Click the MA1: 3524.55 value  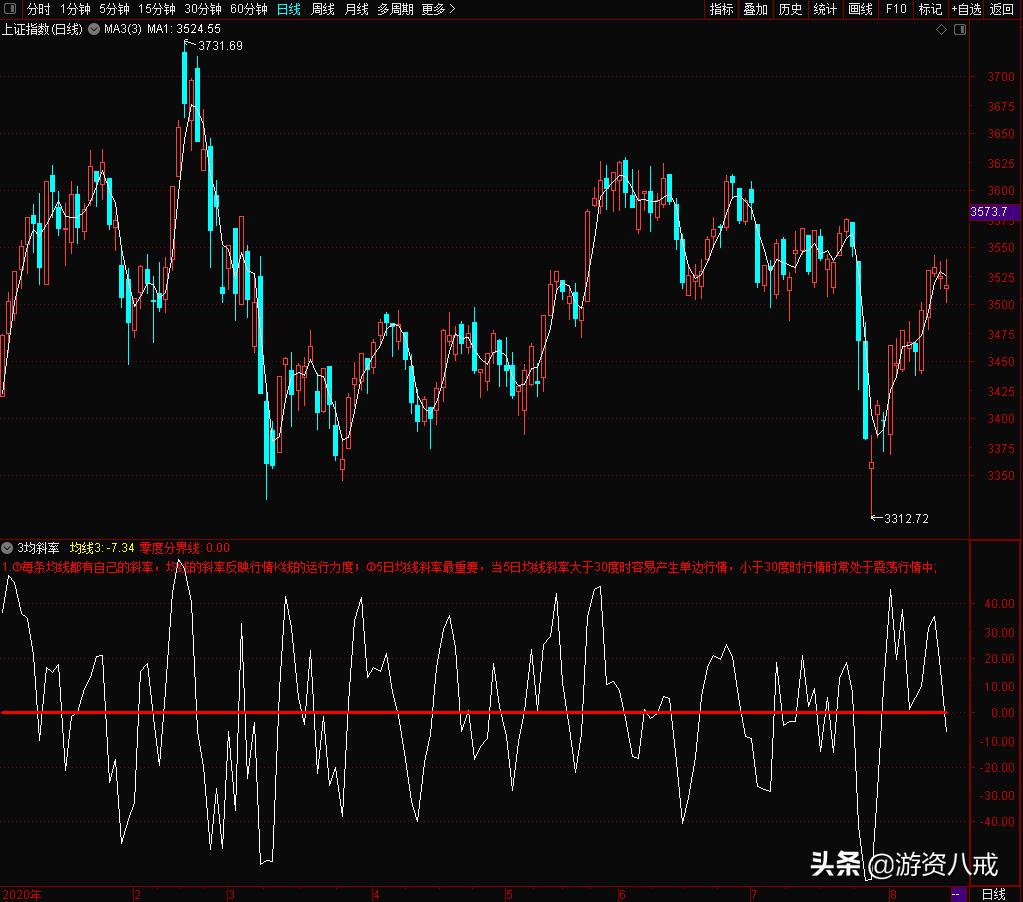point(184,29)
